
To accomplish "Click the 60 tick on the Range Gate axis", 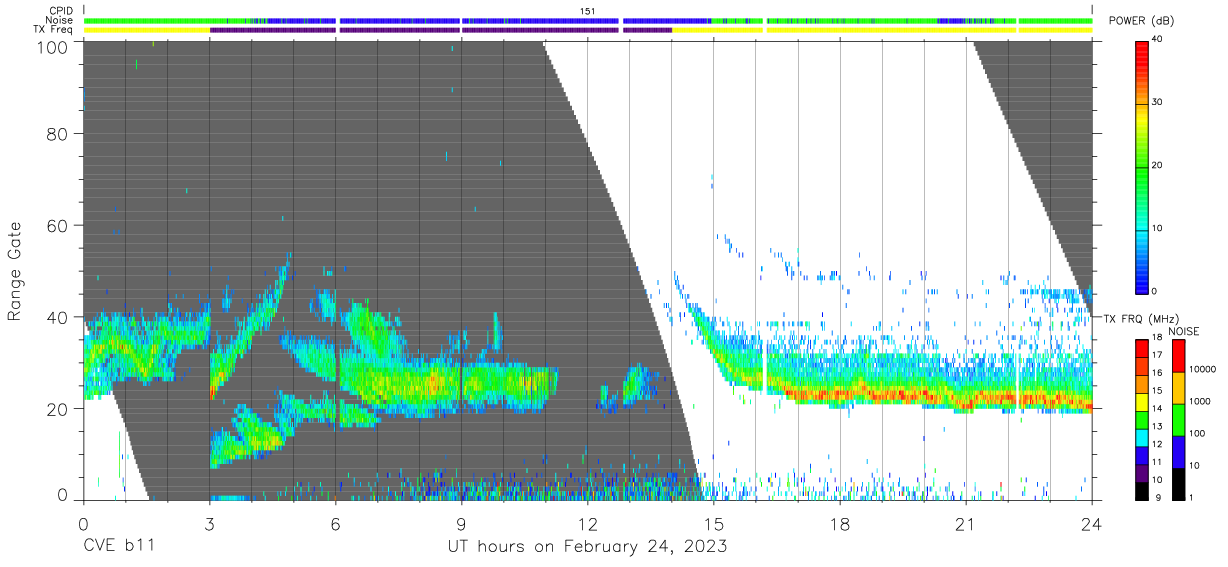I will [x=59, y=225].
